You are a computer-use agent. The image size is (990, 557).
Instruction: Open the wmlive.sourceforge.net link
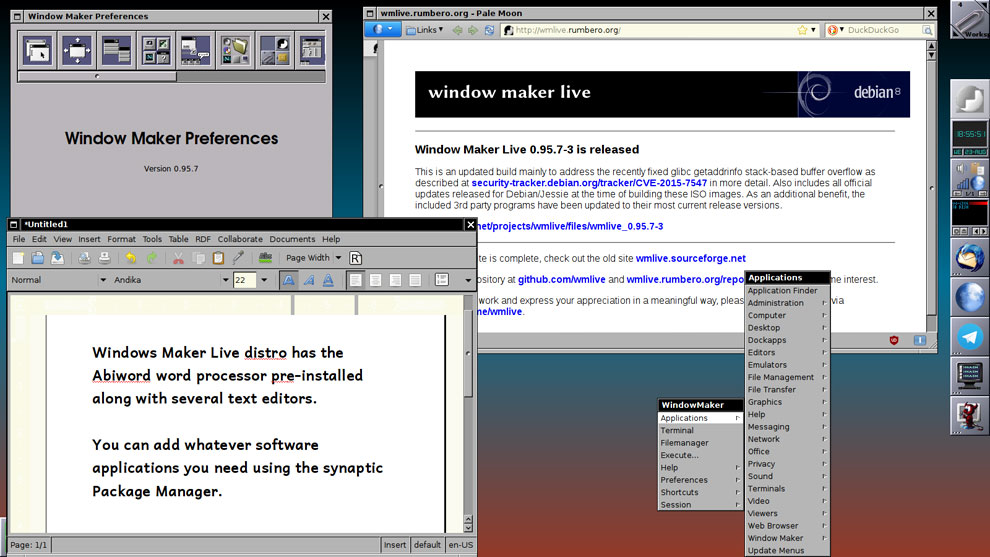point(691,258)
